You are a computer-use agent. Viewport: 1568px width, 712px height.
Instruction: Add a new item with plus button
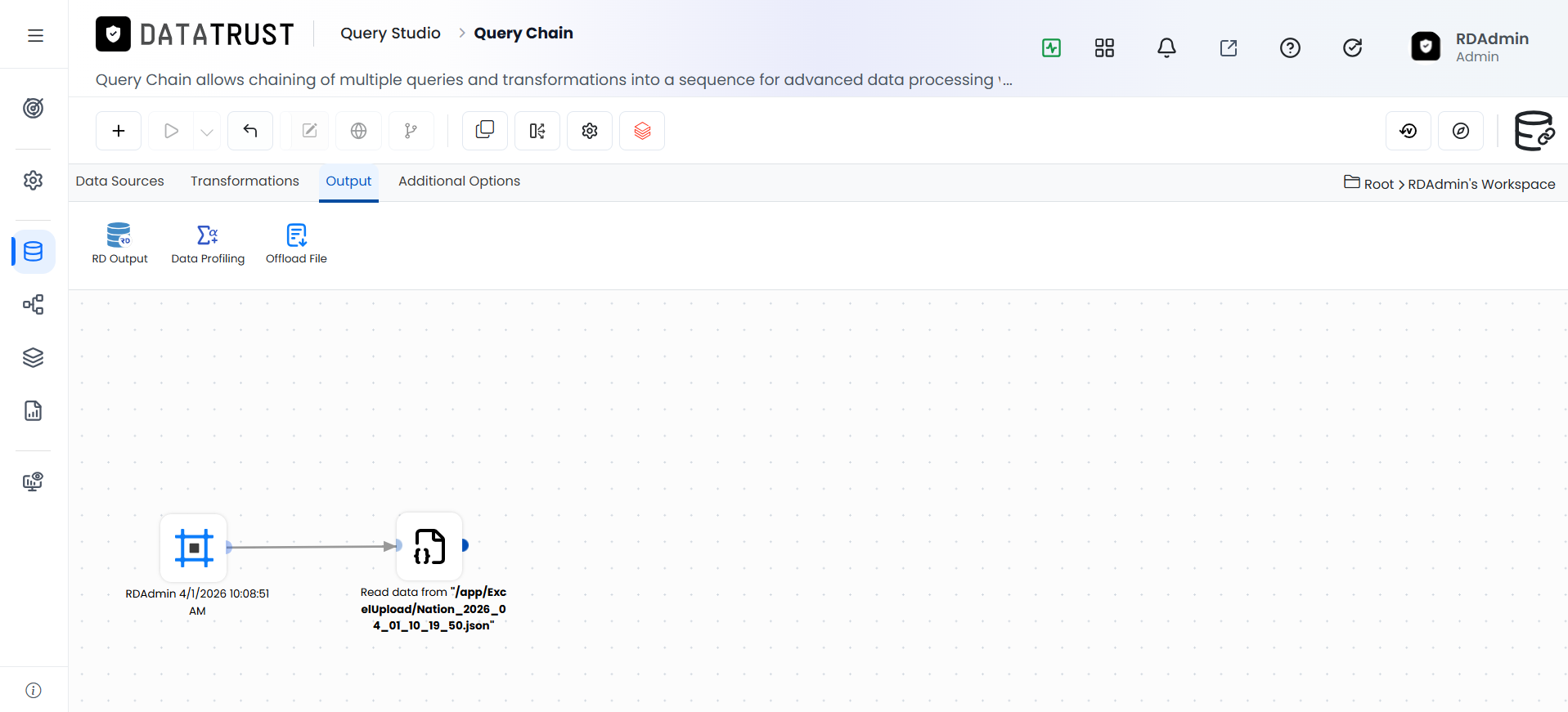119,131
